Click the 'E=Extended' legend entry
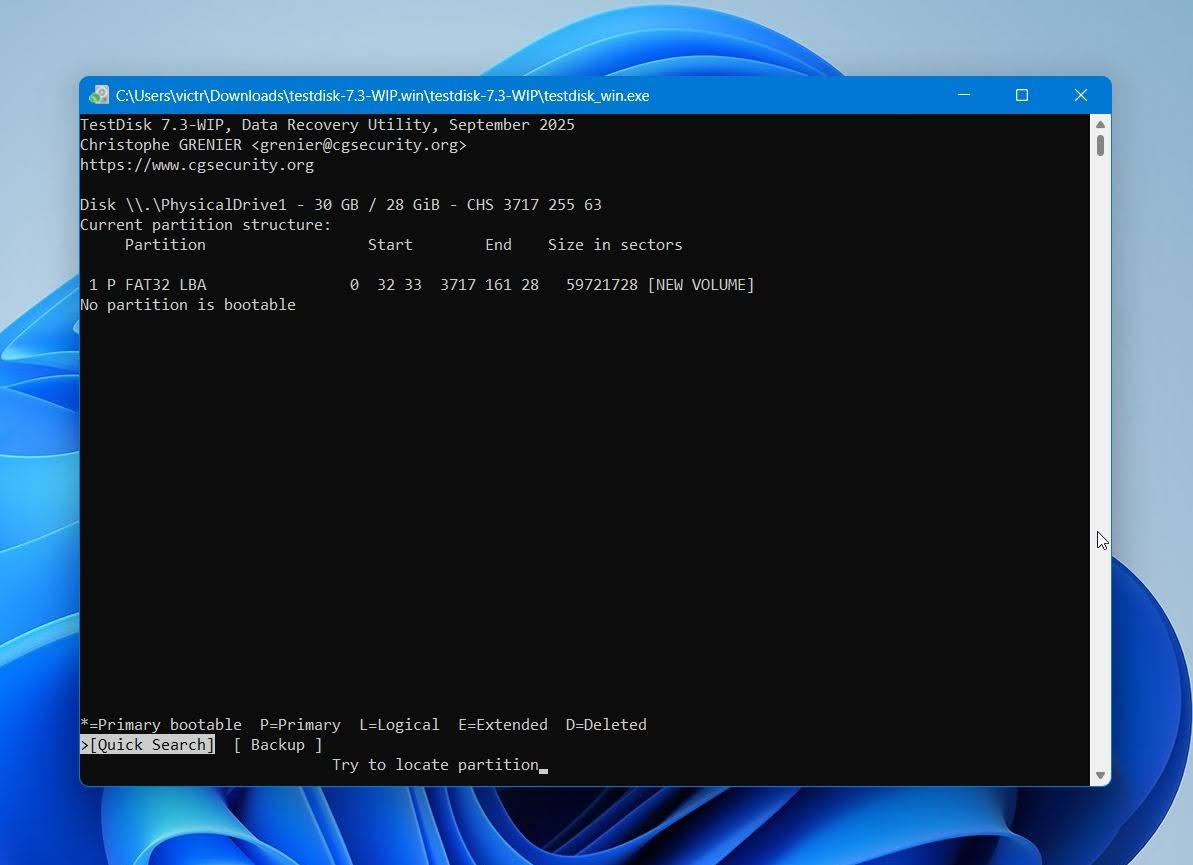The image size is (1193, 865). click(503, 725)
